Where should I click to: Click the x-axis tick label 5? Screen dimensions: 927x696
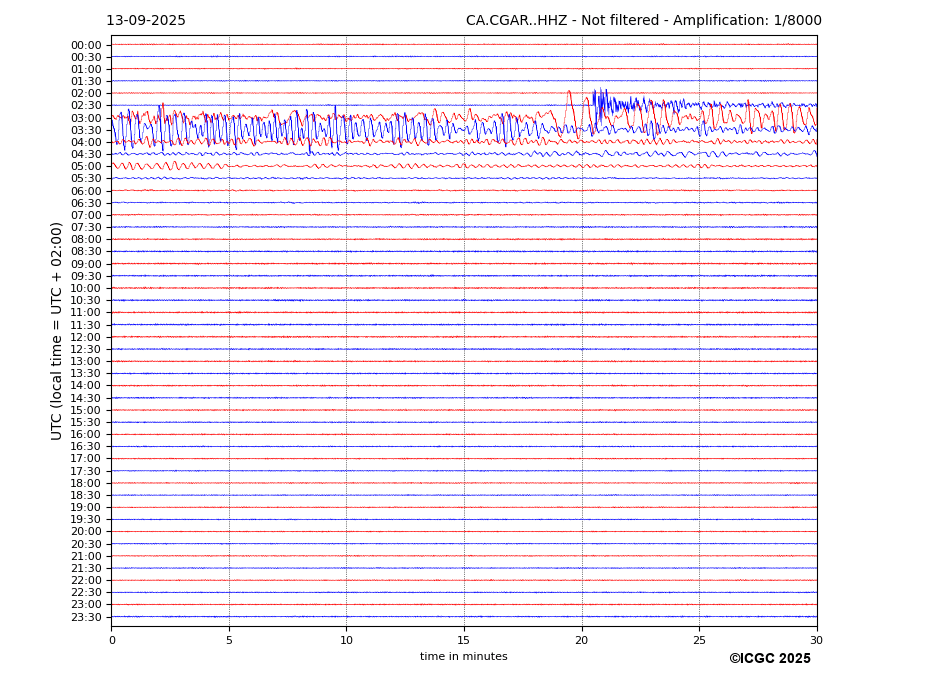pos(229,640)
